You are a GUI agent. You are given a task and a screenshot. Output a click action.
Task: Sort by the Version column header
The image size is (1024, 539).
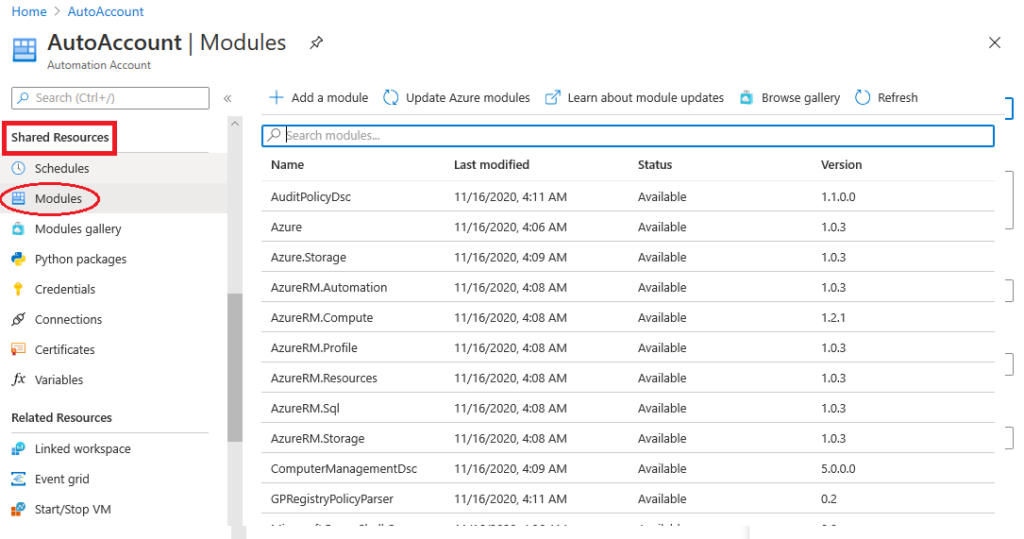tap(841, 165)
